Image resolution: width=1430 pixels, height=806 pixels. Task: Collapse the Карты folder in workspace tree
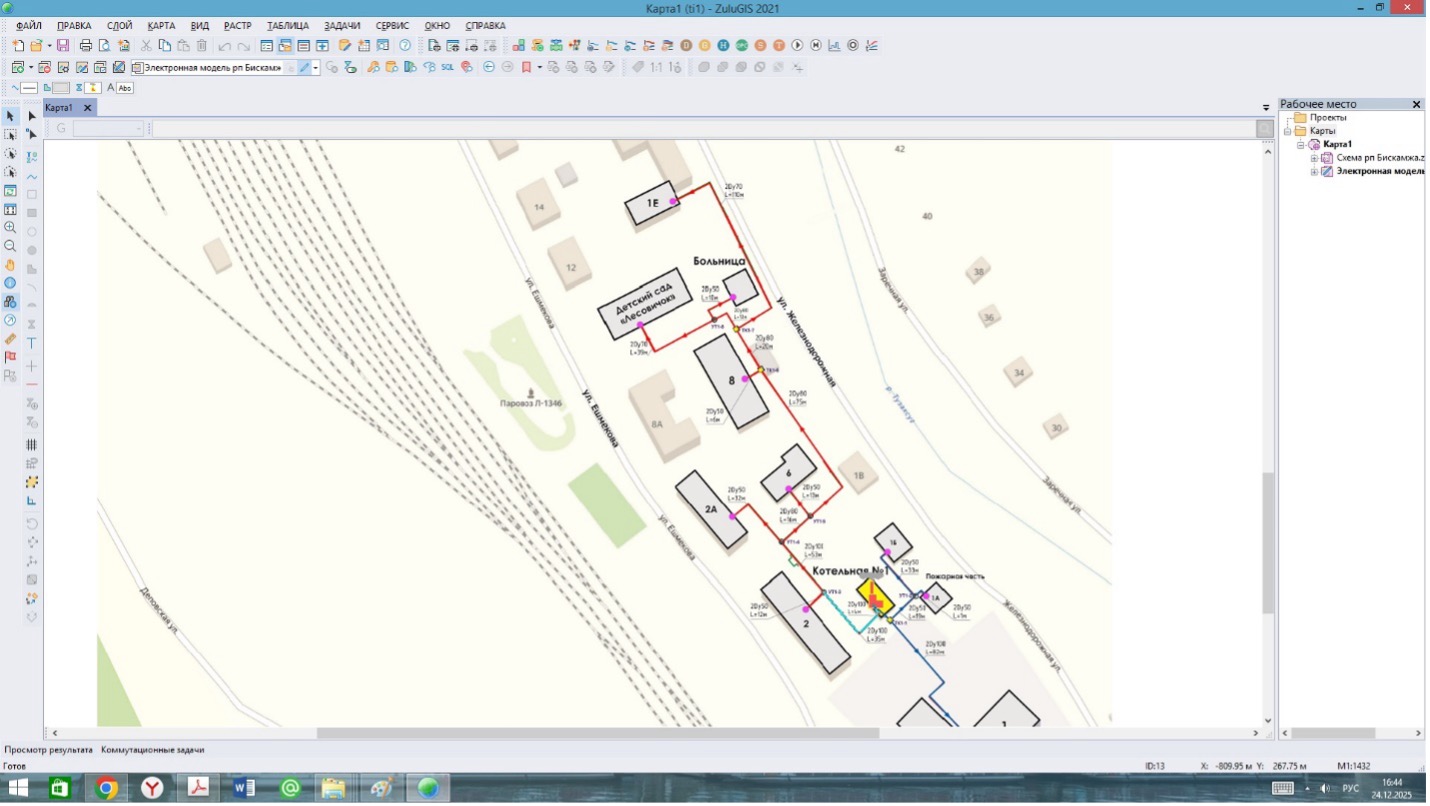point(1289,131)
